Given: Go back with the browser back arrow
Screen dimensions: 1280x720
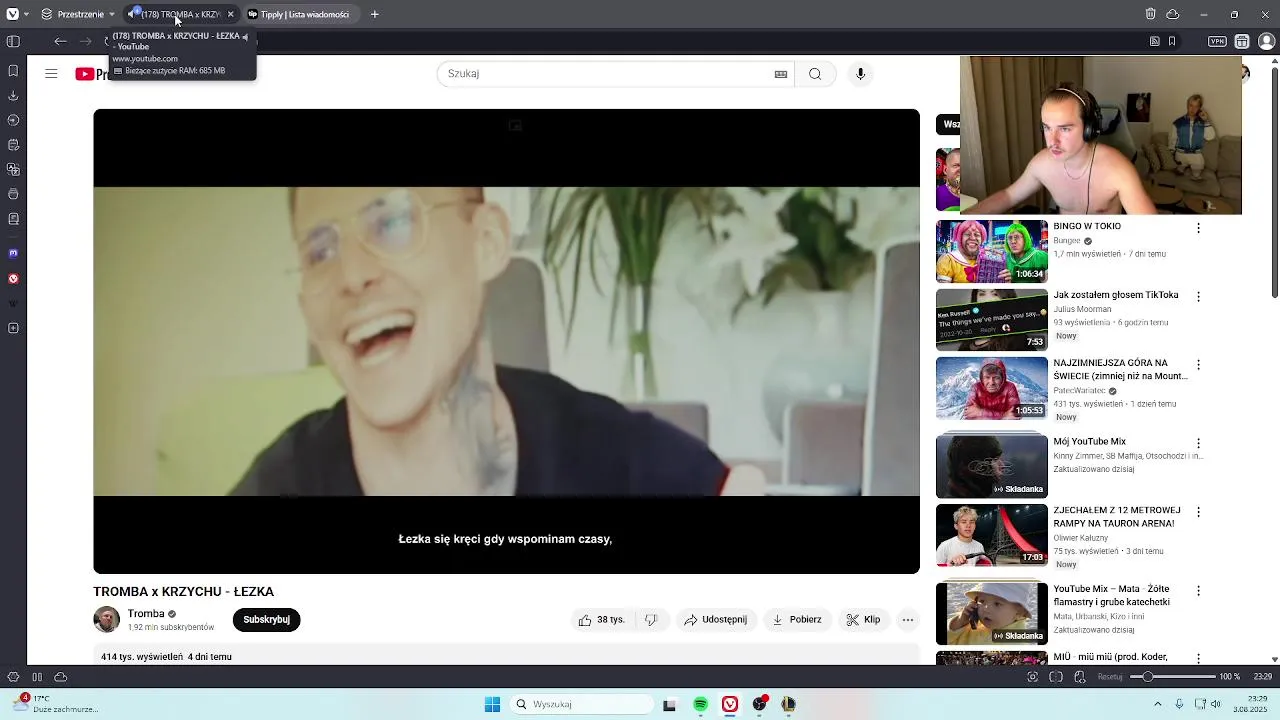Looking at the screenshot, I should coord(60,41).
